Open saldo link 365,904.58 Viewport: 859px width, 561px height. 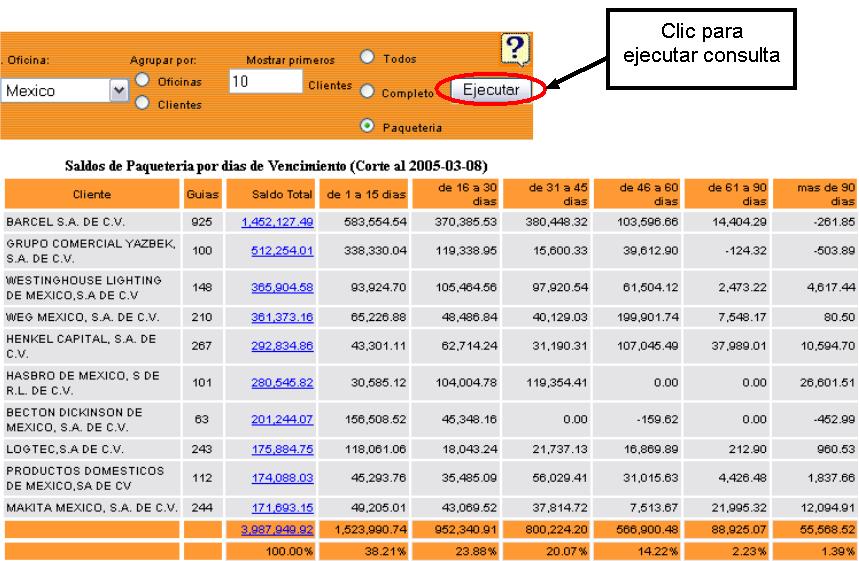[282, 287]
